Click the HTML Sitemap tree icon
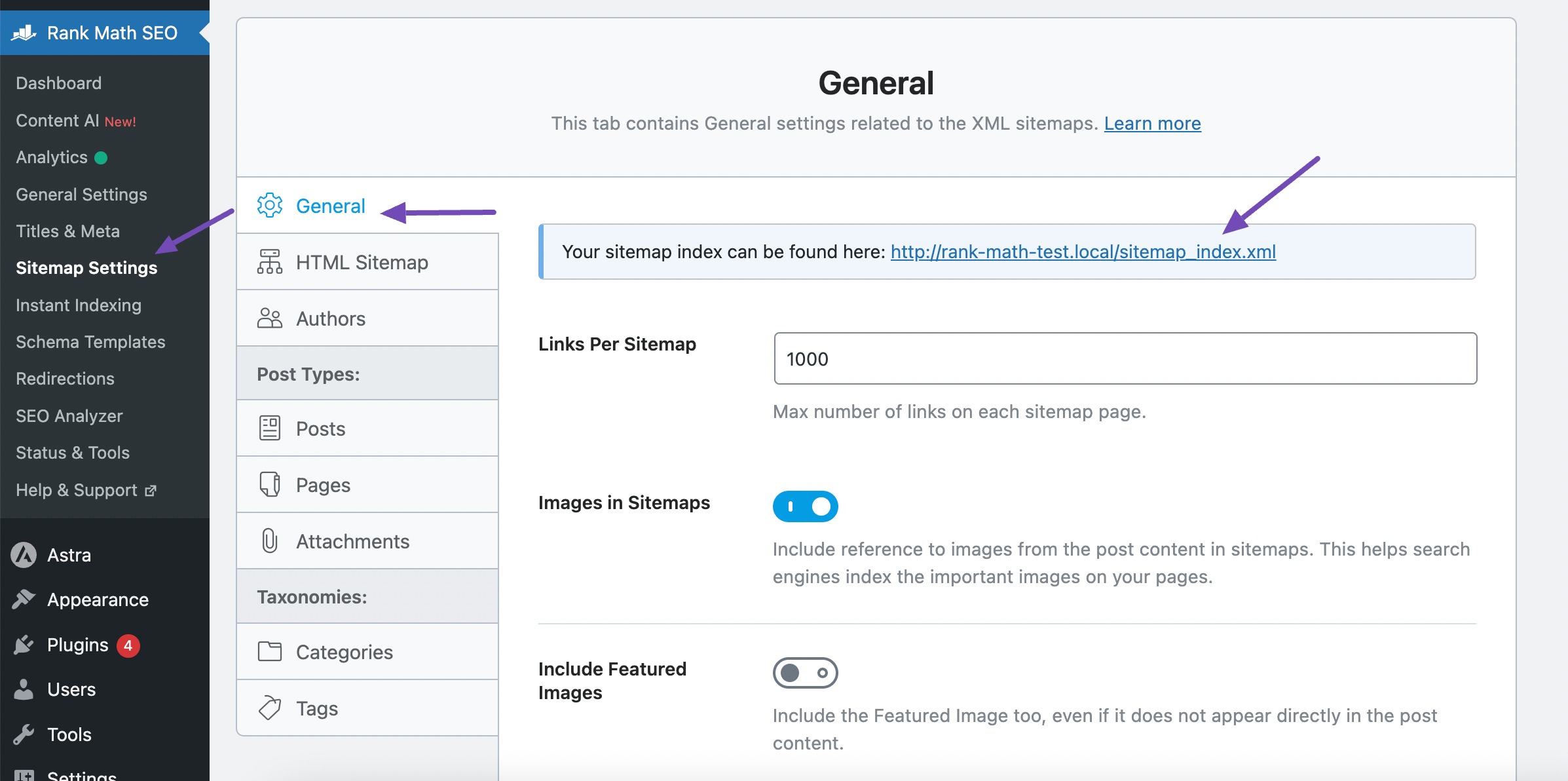This screenshot has width=1568, height=781. (x=270, y=262)
